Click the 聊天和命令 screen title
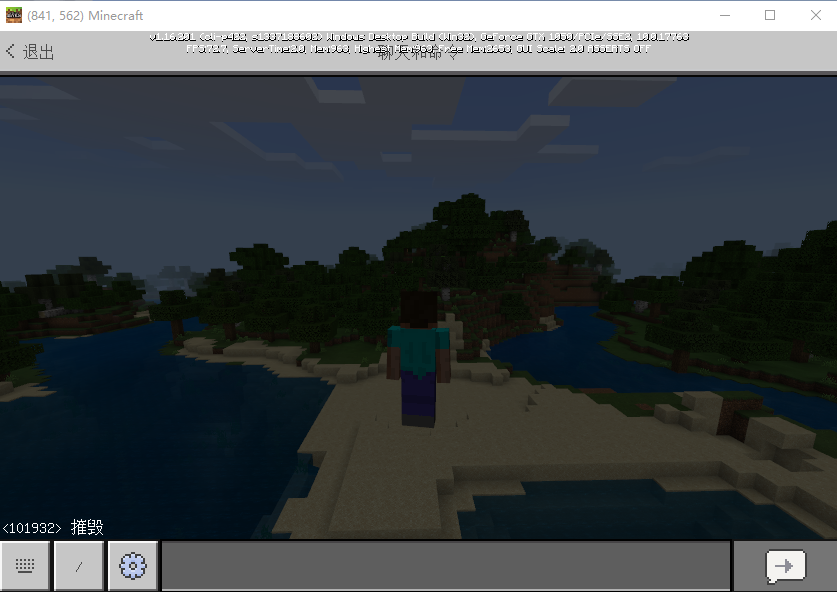The width and height of the screenshot is (837, 592). [417, 52]
